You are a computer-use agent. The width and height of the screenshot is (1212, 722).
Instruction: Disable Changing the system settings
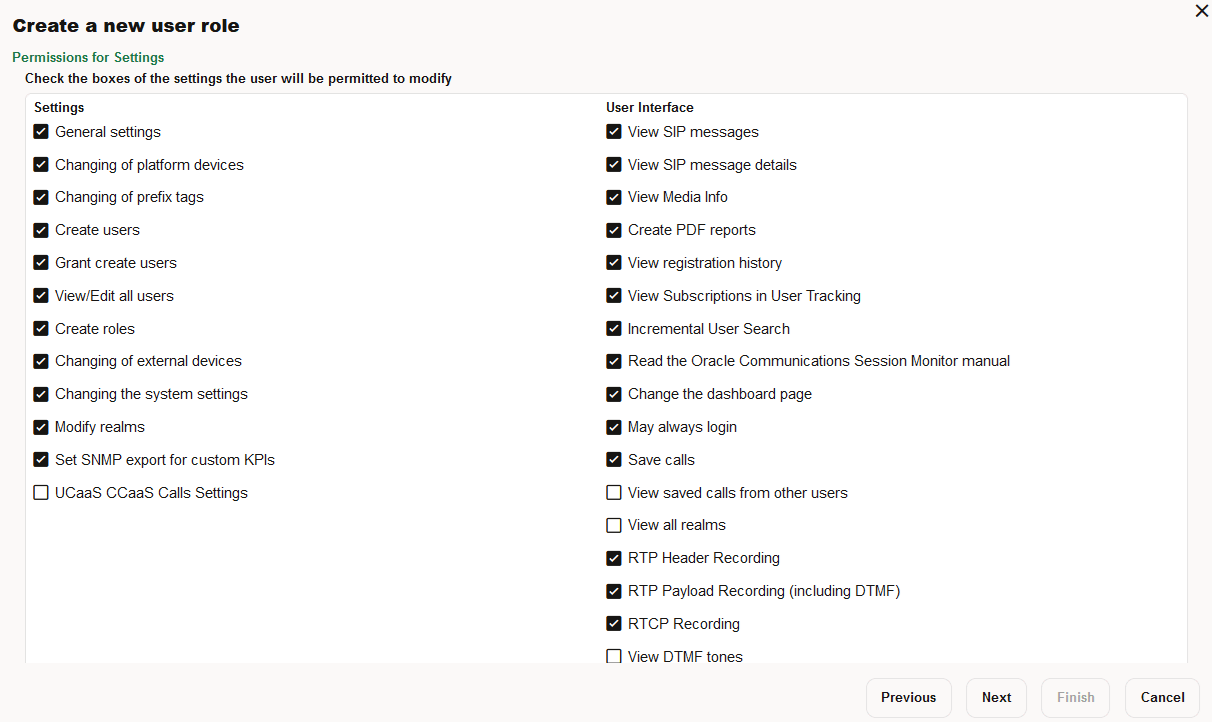coord(41,393)
